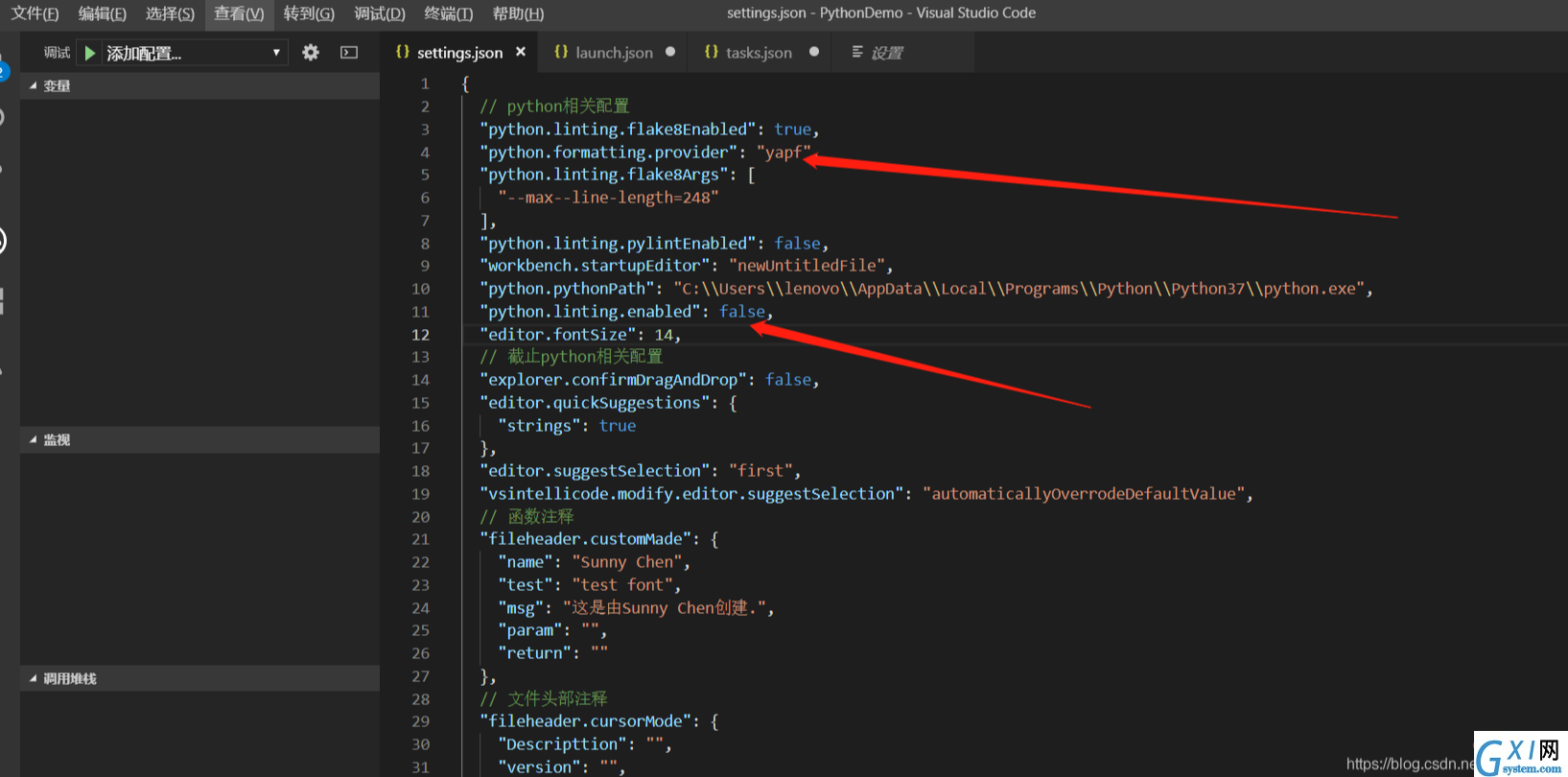Open the 查看(V) menu
Image resolution: width=1568 pixels, height=777 pixels.
pos(239,13)
